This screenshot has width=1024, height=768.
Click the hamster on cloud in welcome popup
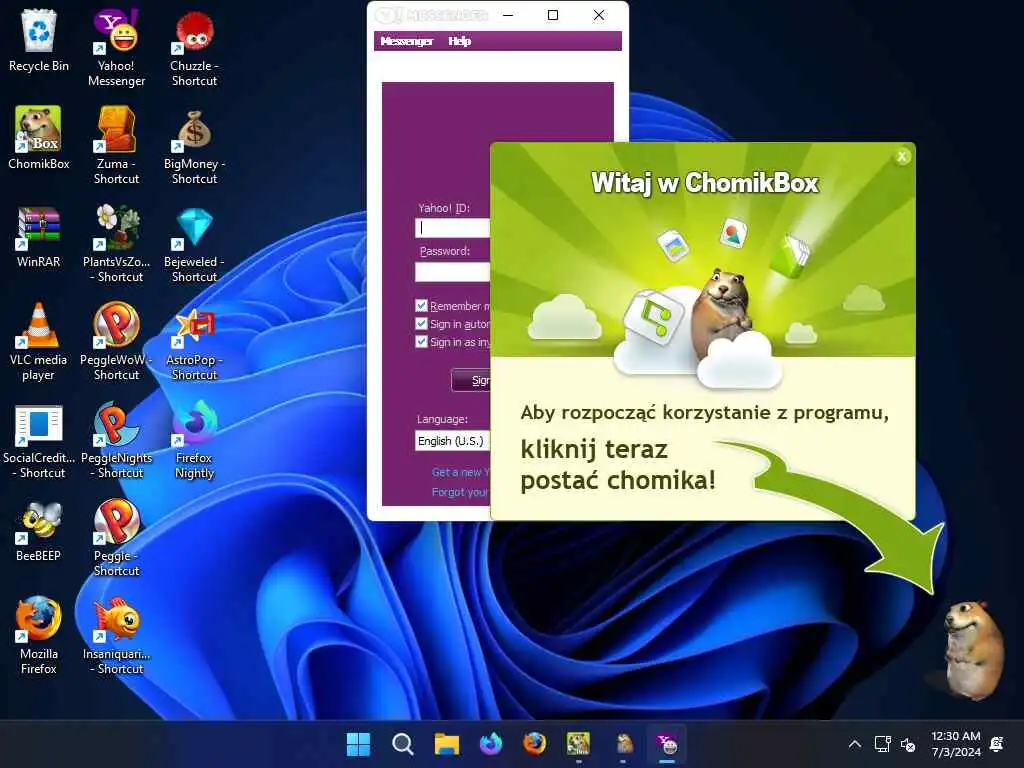(722, 313)
